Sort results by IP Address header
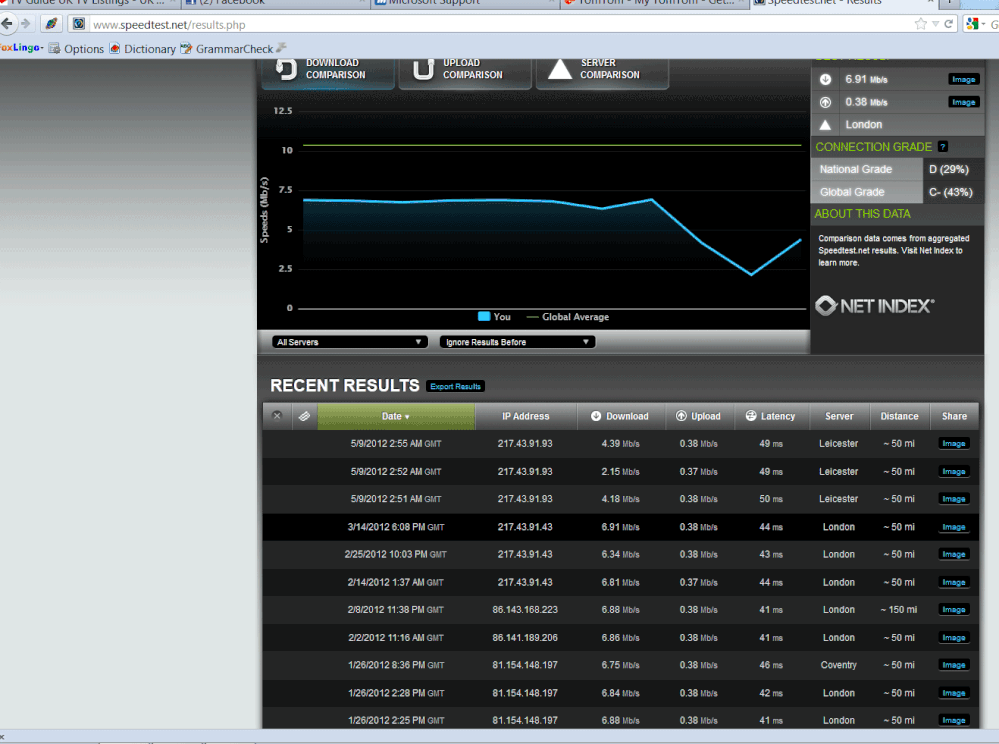999x744 pixels. click(526, 416)
